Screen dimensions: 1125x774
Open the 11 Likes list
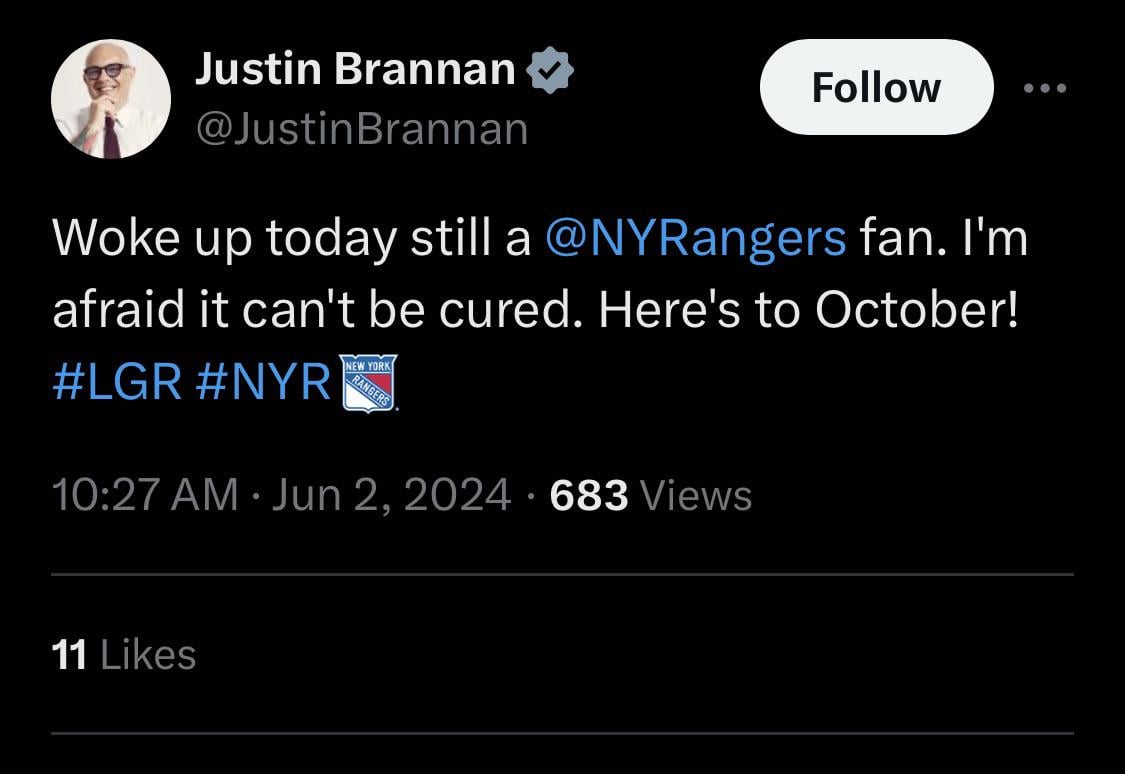click(123, 655)
